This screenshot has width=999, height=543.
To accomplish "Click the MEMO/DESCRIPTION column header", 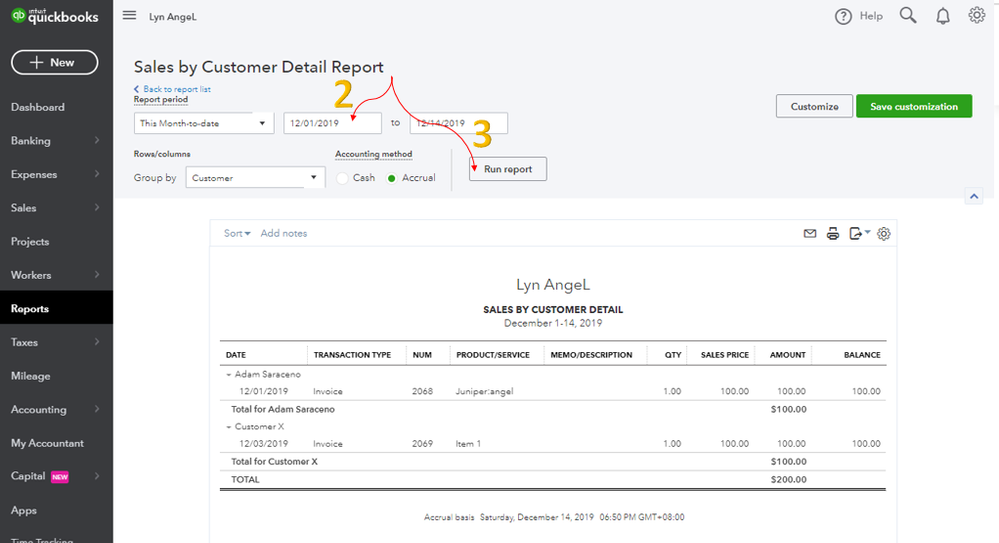I will pos(591,355).
